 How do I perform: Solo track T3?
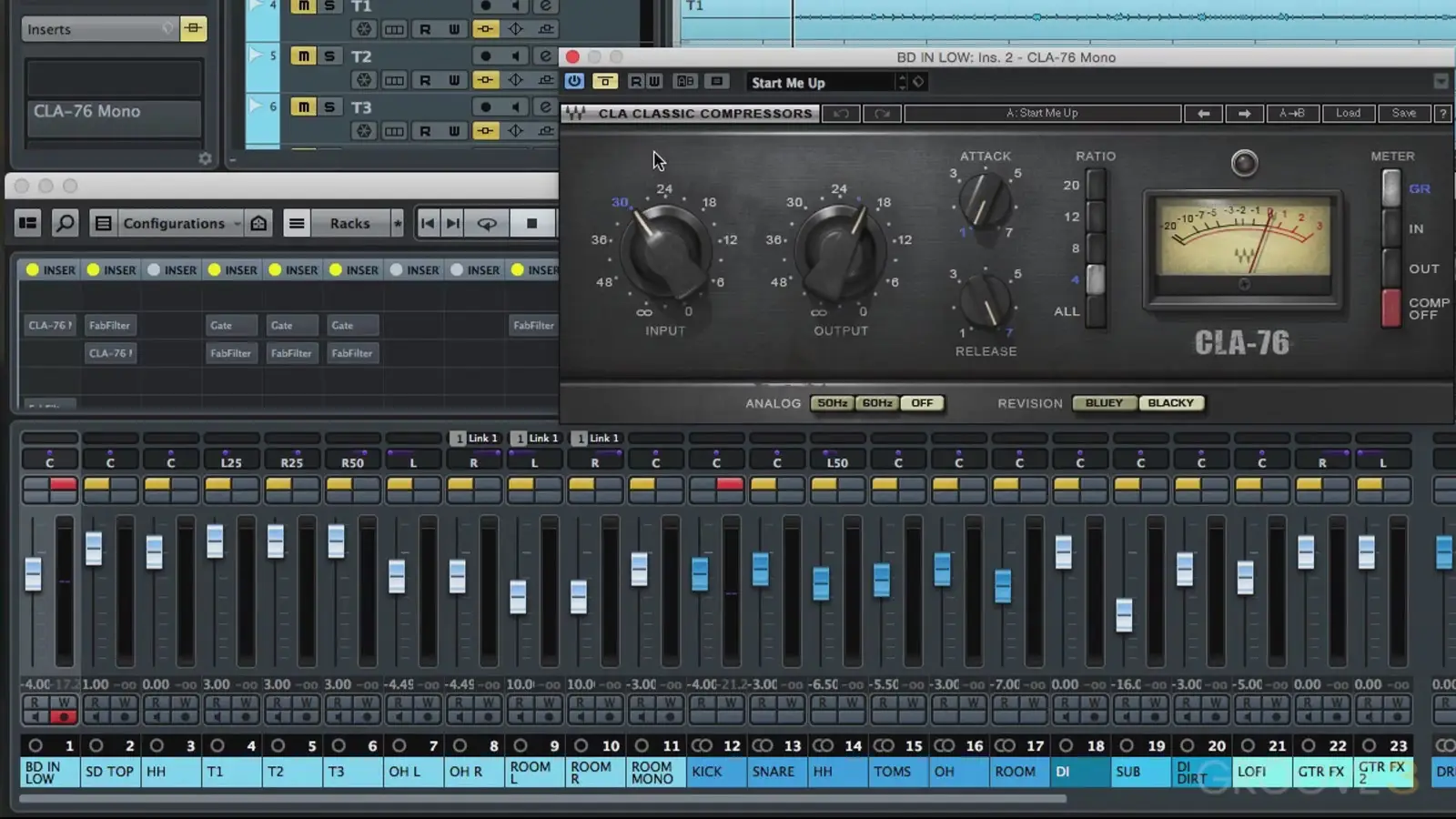[329, 106]
